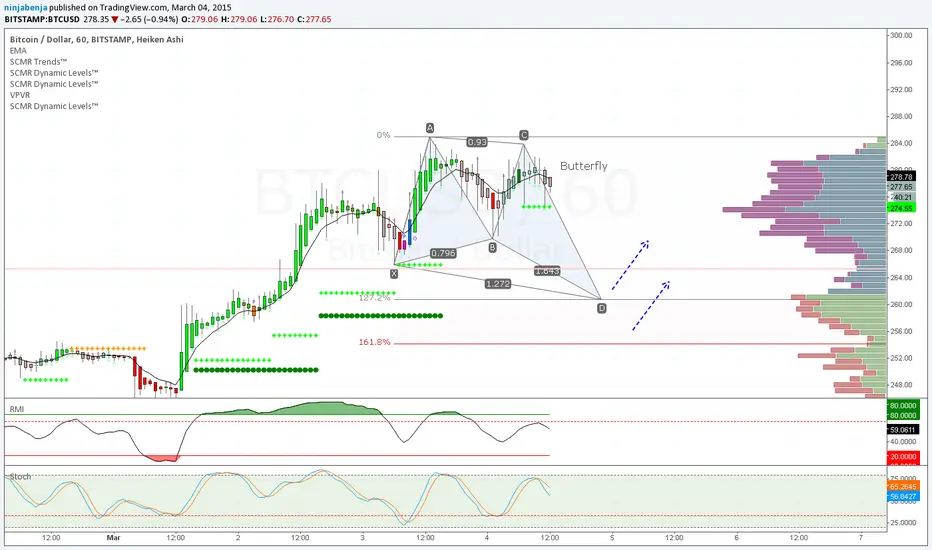This screenshot has width=932, height=550.
Task: Click the C:277.65 close price value
Action: coord(314,19)
